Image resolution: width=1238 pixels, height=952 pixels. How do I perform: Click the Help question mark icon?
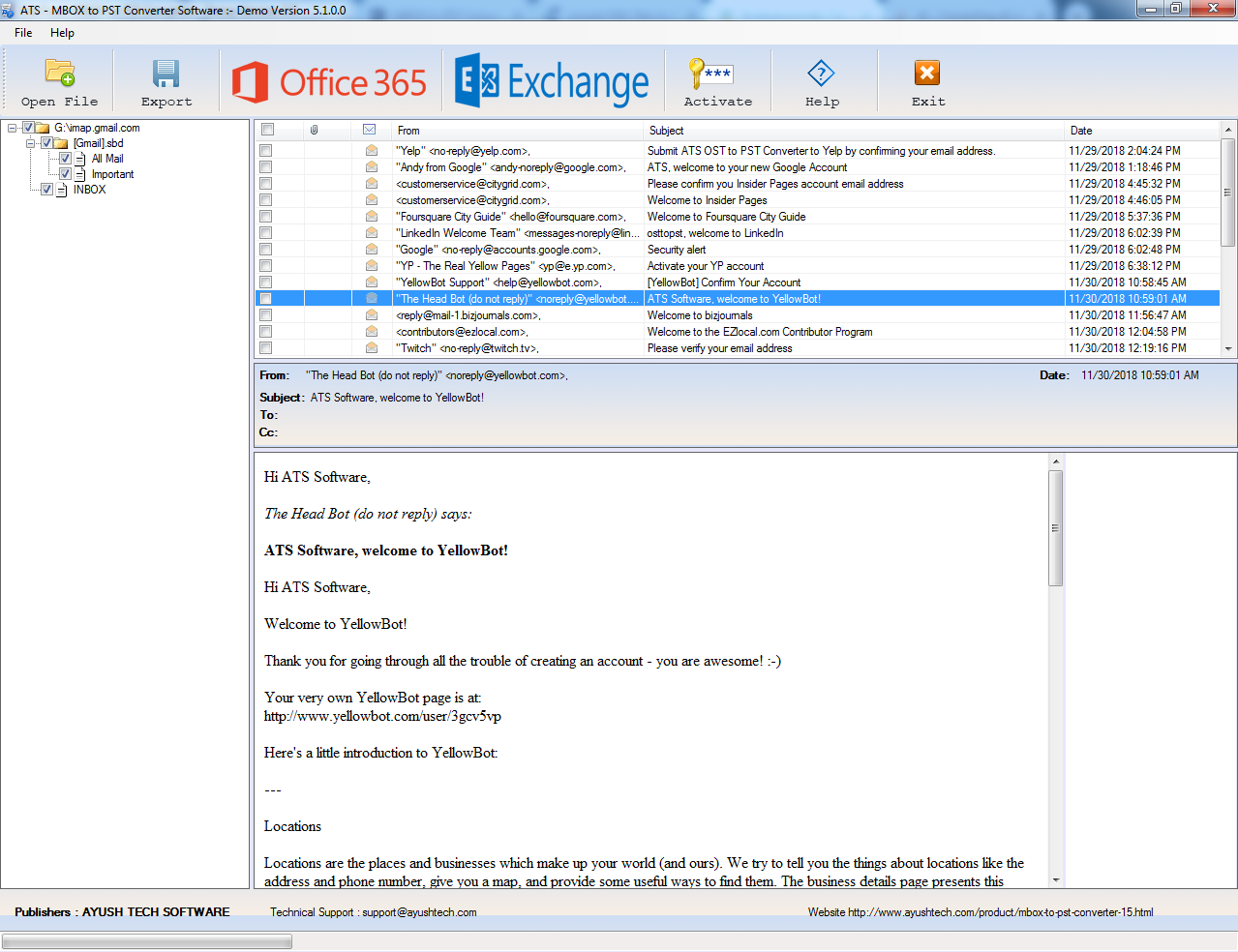pos(821,73)
